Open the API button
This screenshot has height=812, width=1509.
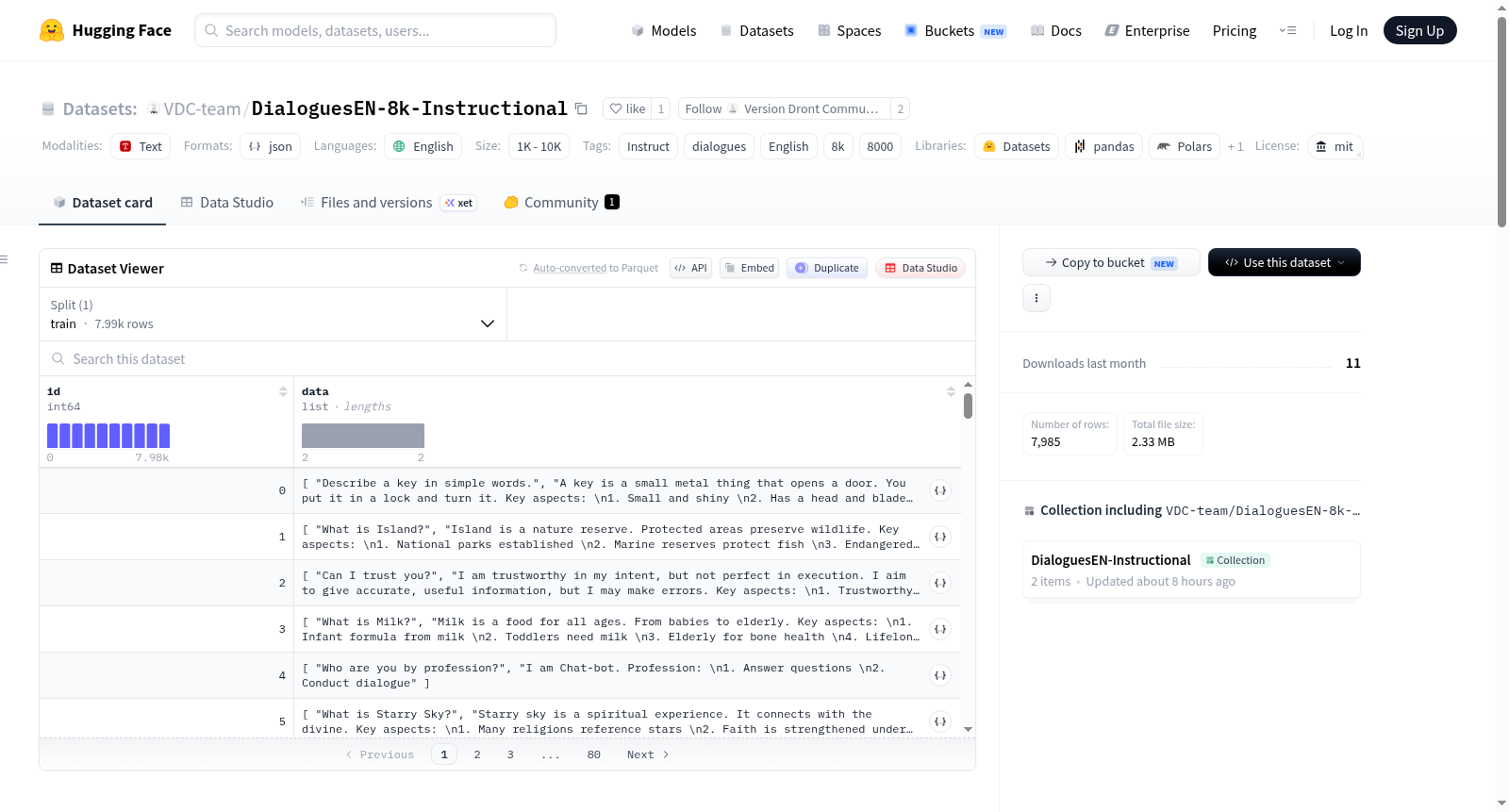click(690, 268)
